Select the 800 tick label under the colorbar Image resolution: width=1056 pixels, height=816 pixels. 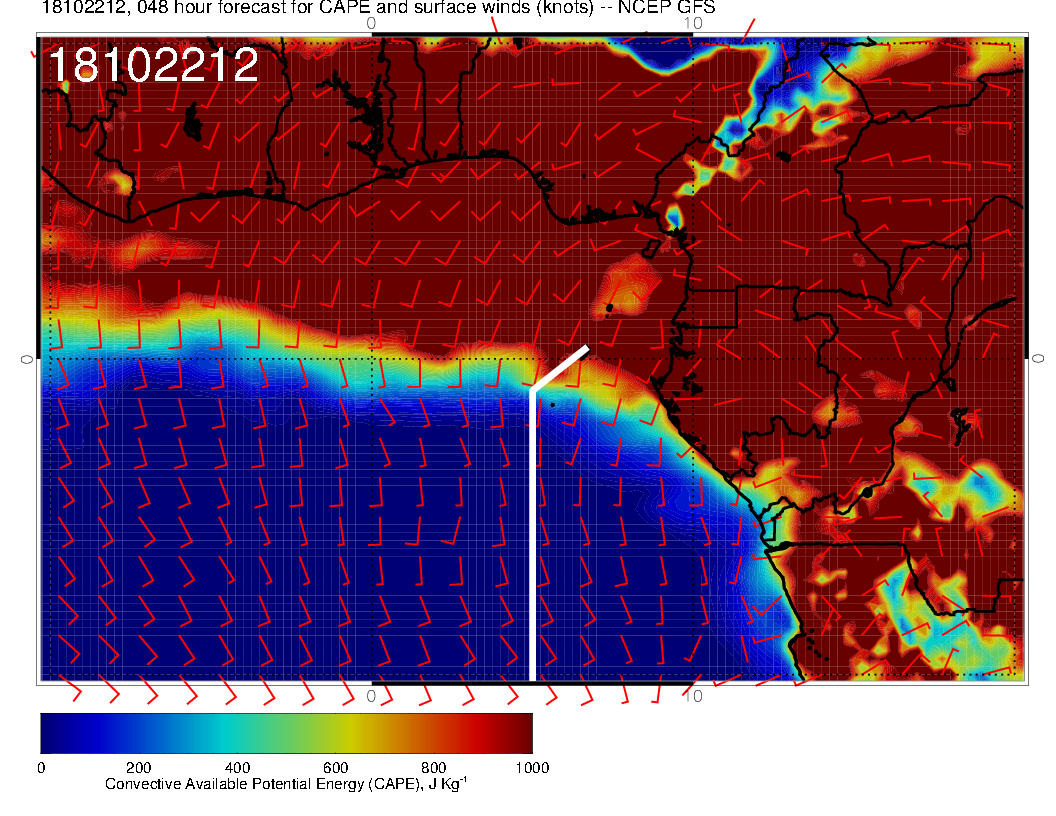(433, 768)
